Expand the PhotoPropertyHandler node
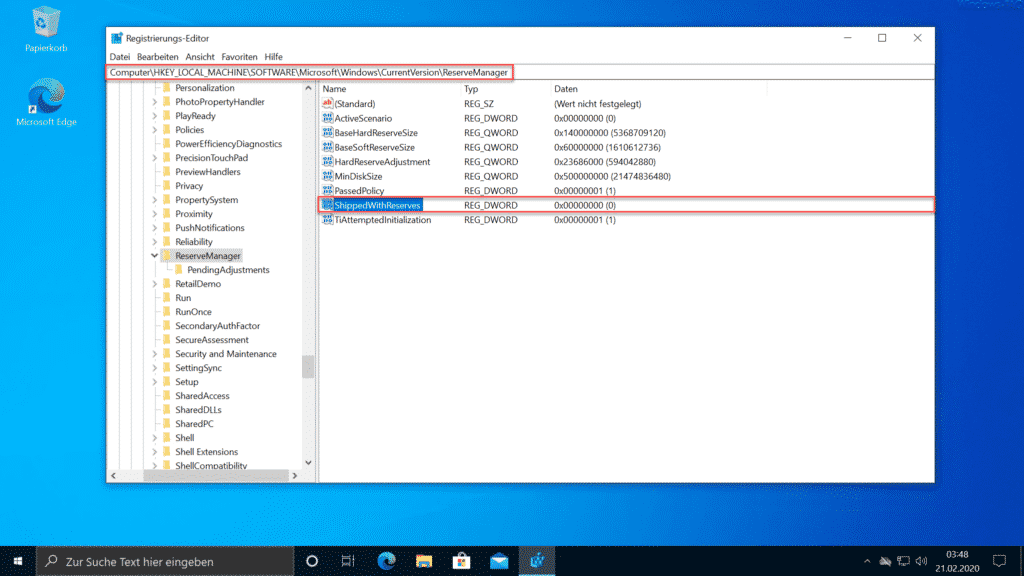Viewport: 1024px width, 576px height. [x=155, y=102]
